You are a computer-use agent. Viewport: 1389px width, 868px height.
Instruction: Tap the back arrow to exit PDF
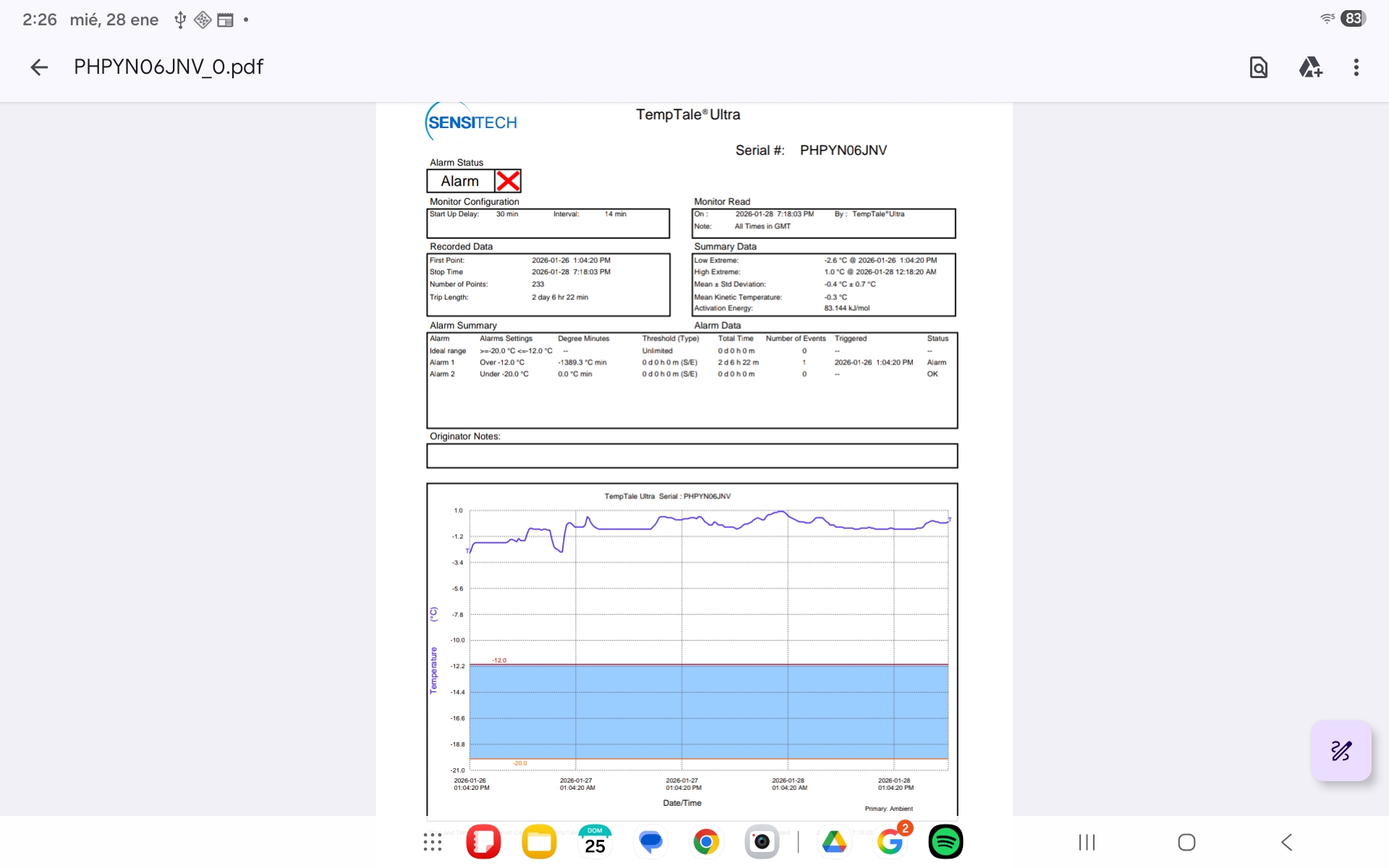point(39,67)
